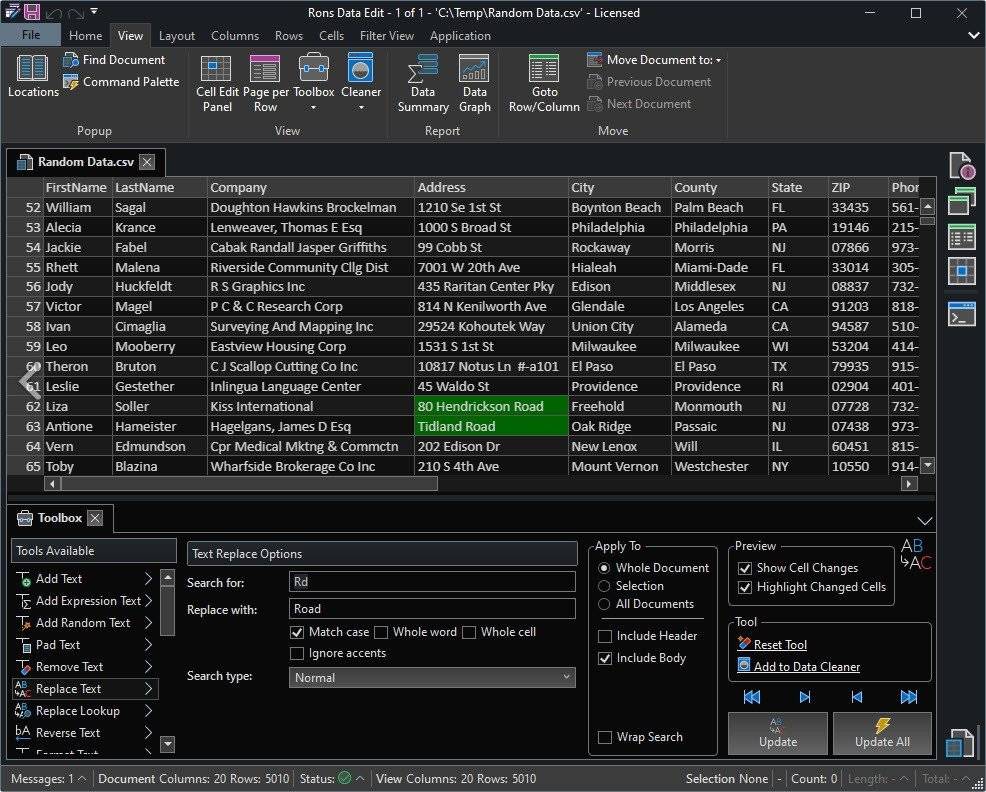Click the Command Palette icon
Screen dimensions: 986x792
tap(71, 82)
